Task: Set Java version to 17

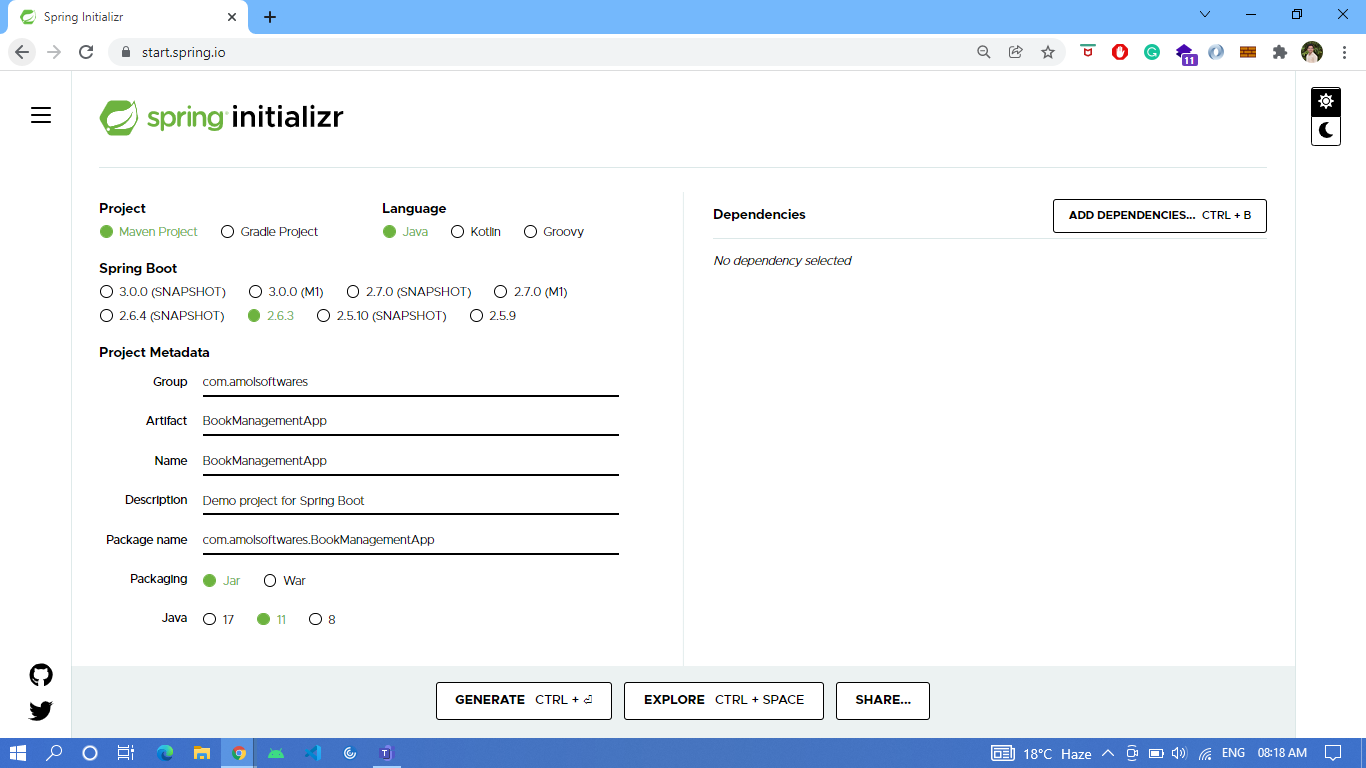Action: pyautogui.click(x=218, y=620)
